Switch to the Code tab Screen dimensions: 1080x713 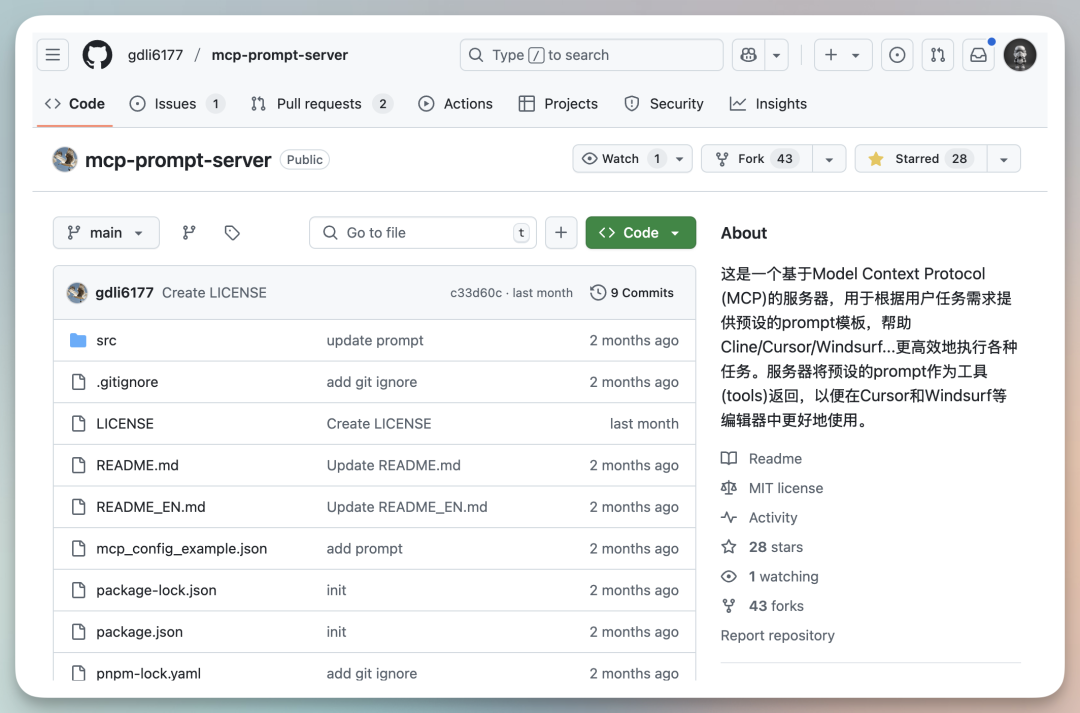pos(74,104)
